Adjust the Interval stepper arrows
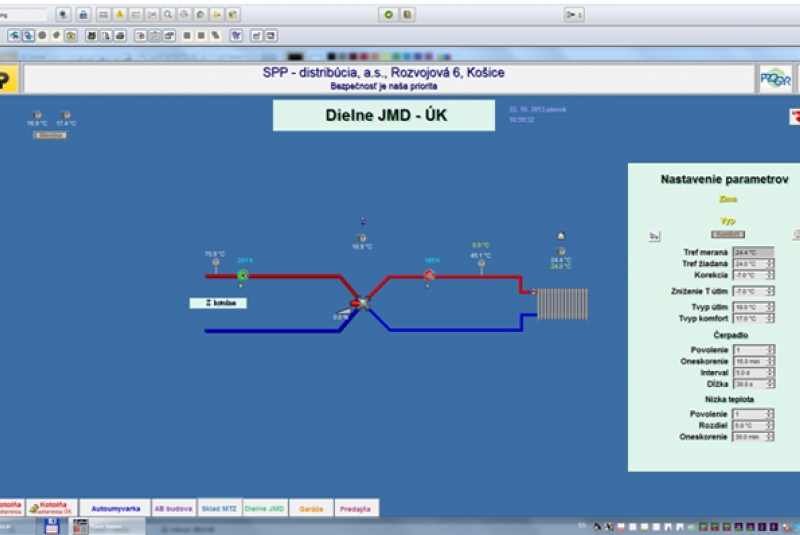Image resolution: width=800 pixels, height=535 pixels. point(770,373)
